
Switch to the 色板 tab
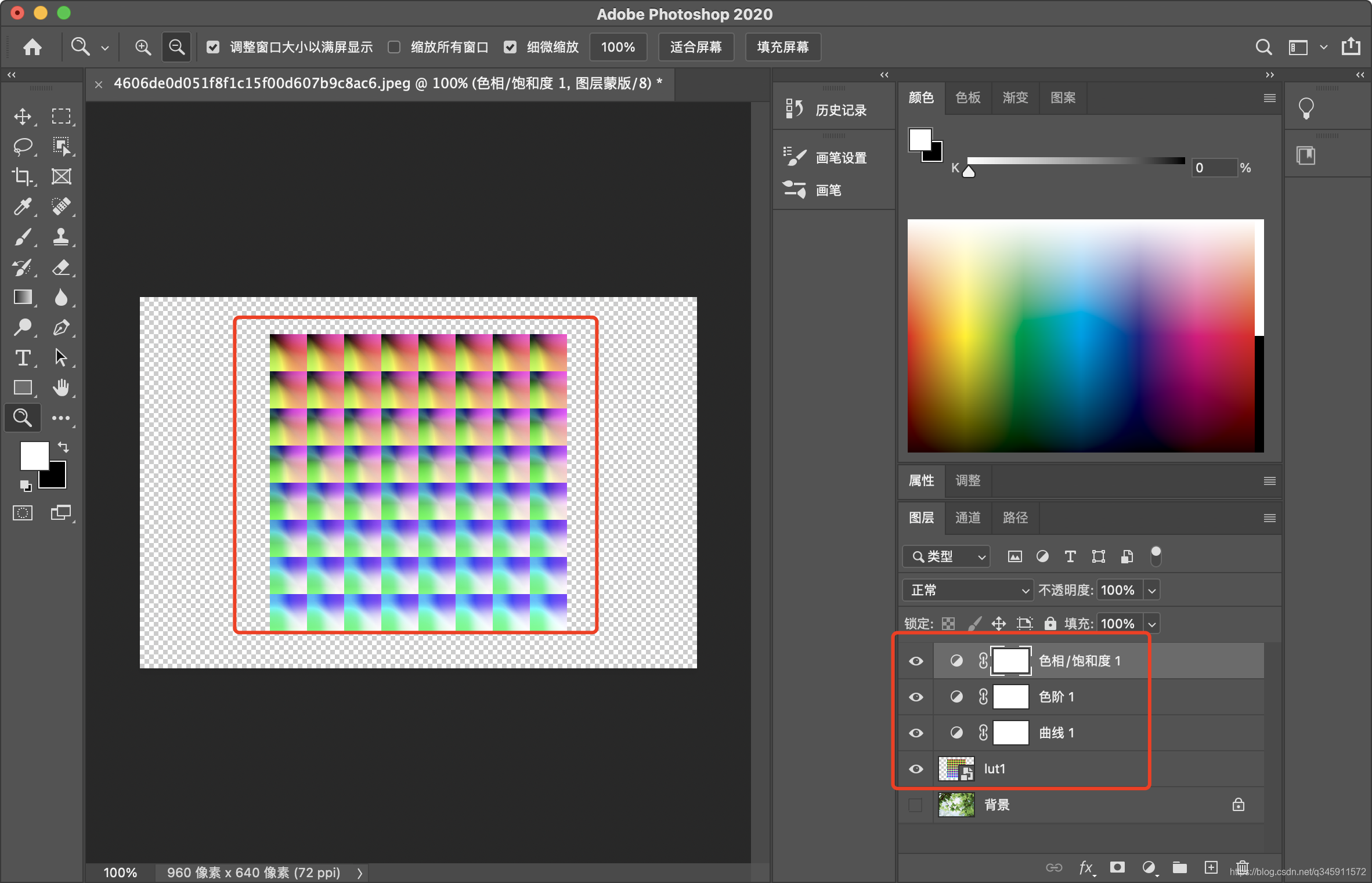967,97
